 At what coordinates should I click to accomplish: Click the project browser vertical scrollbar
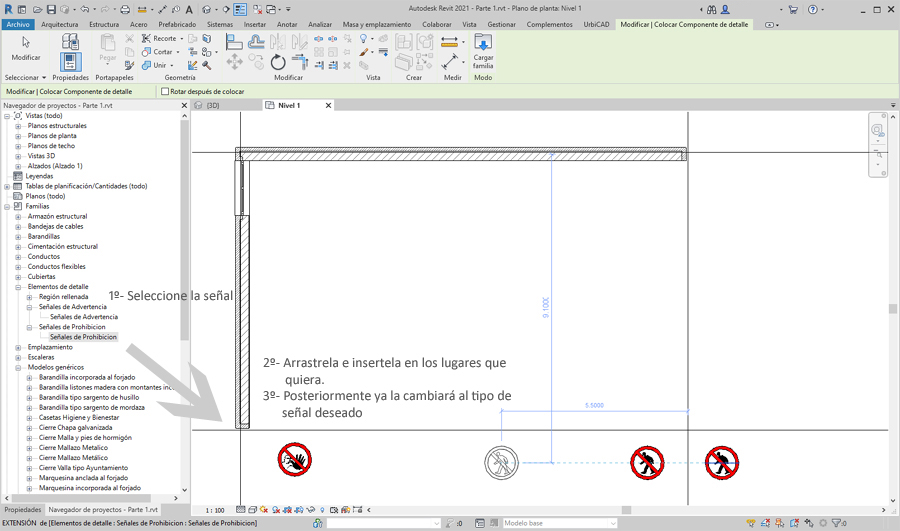point(184,230)
